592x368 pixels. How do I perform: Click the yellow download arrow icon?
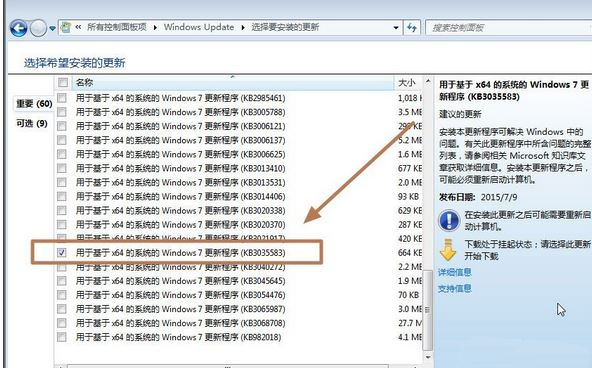coord(448,249)
